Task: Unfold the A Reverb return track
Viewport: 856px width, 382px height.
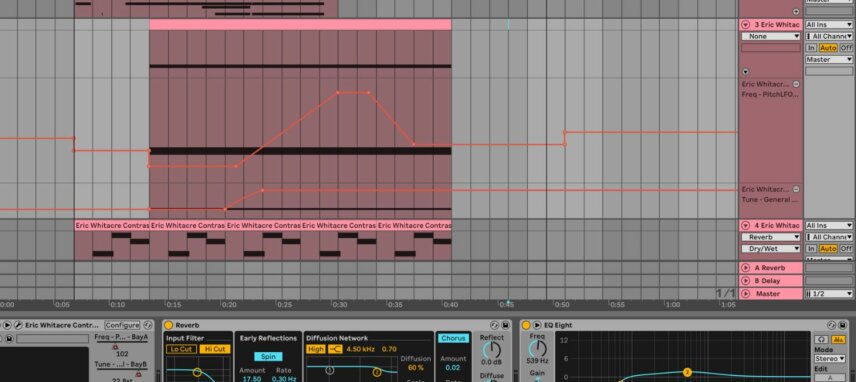Action: [x=746, y=268]
